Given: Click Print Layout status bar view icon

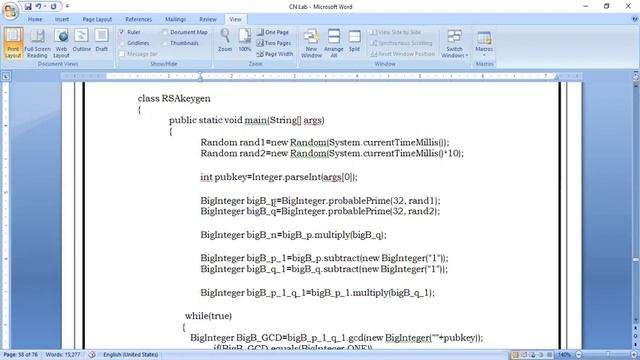Looking at the screenshot, I should pos(516,355).
